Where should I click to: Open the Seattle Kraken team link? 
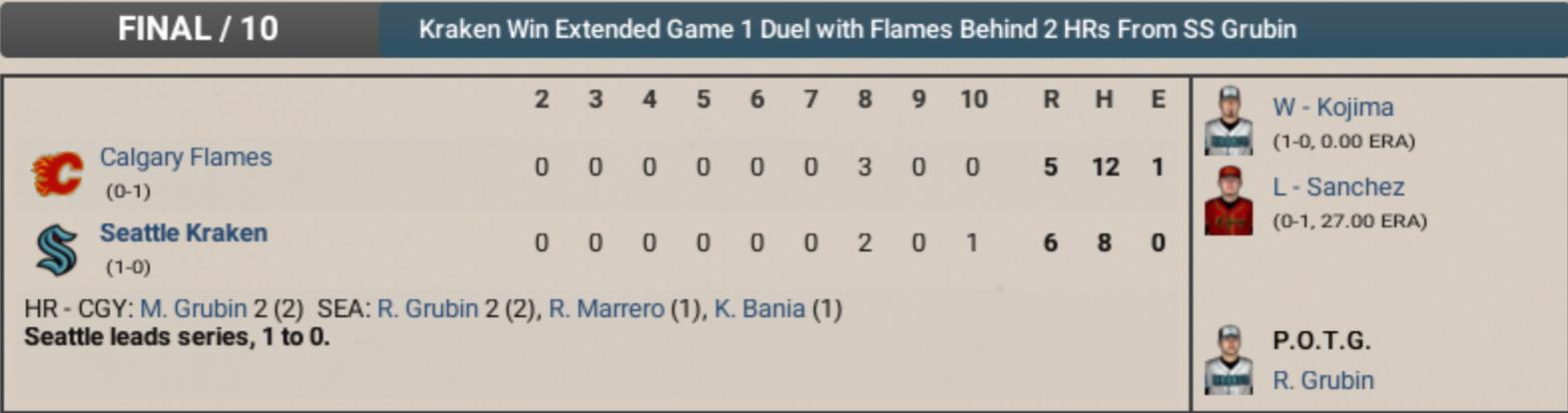click(x=184, y=233)
